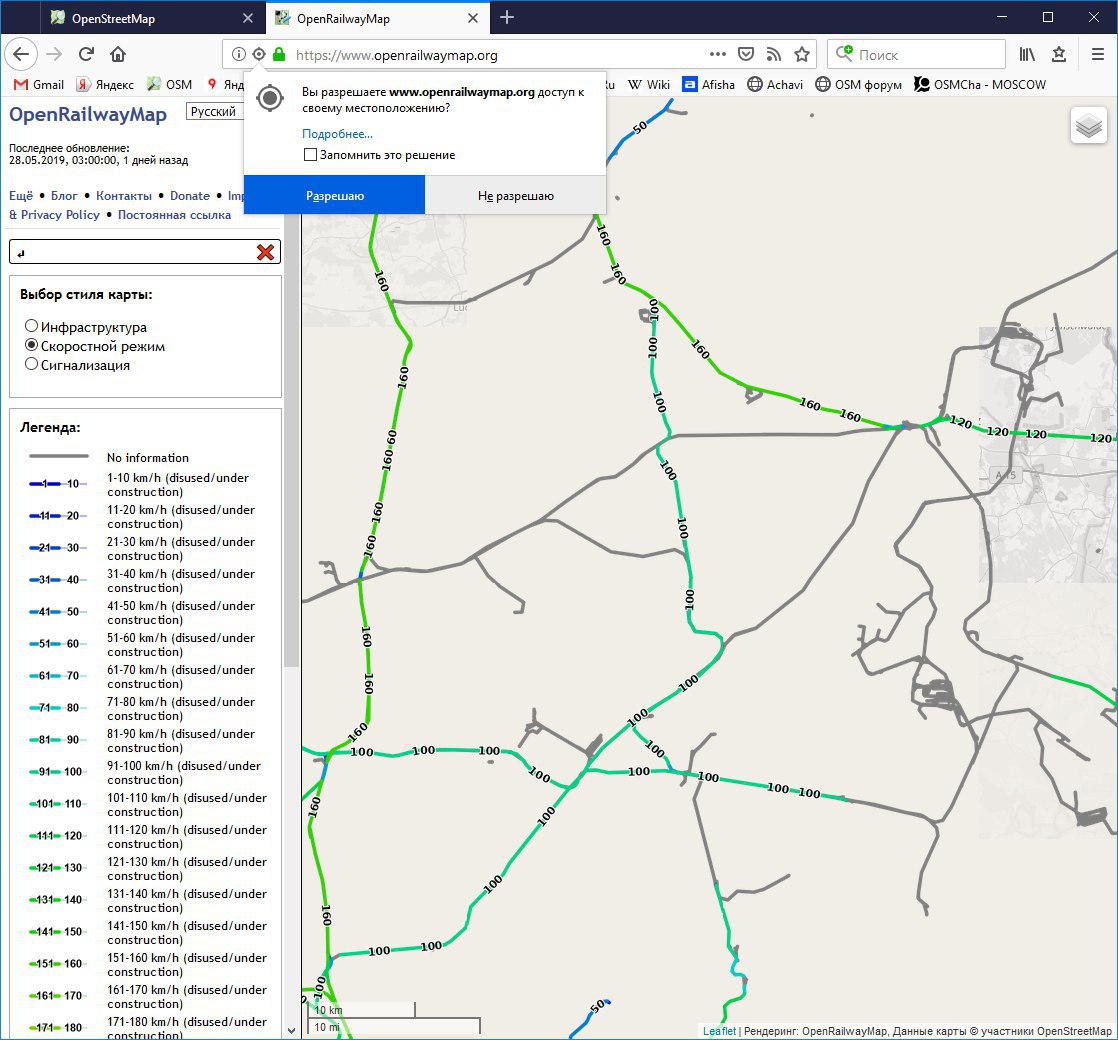Open page actions three-dots menu

718,54
